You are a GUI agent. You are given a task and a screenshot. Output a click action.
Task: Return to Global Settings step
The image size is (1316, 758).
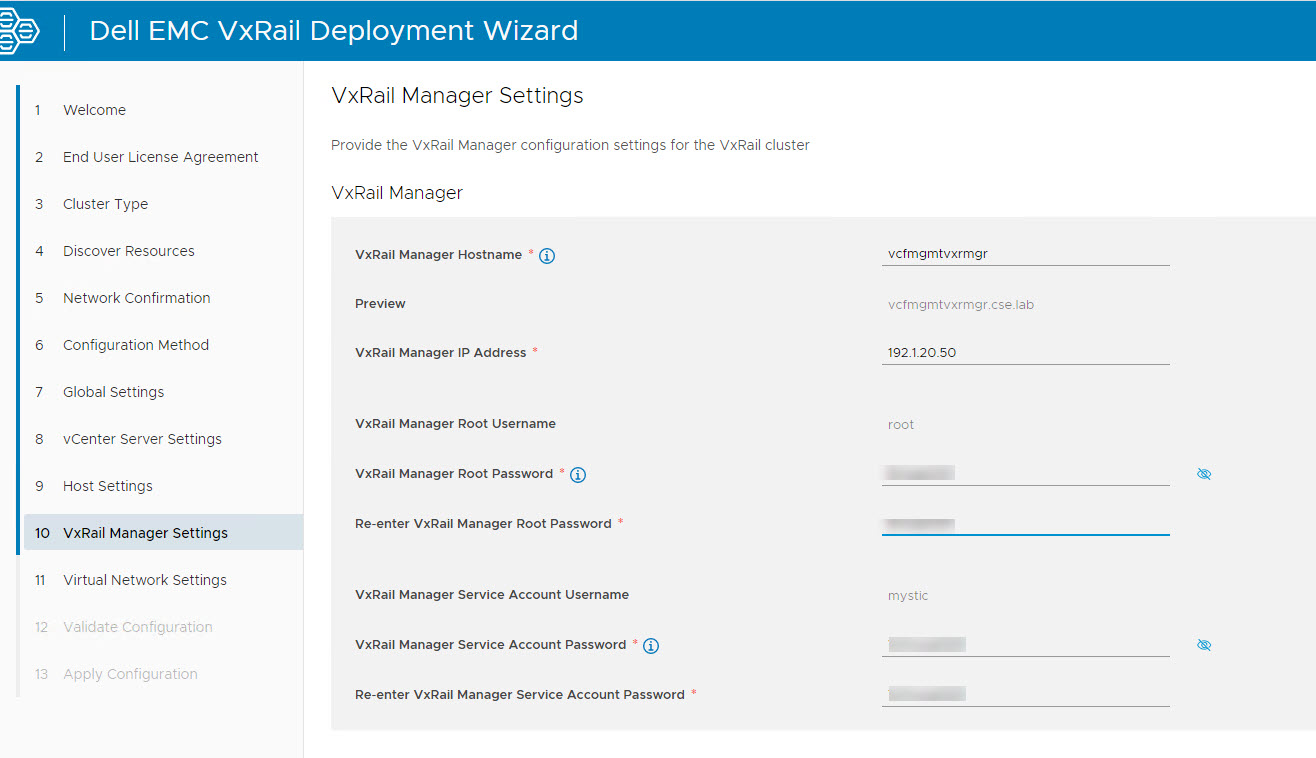113,392
